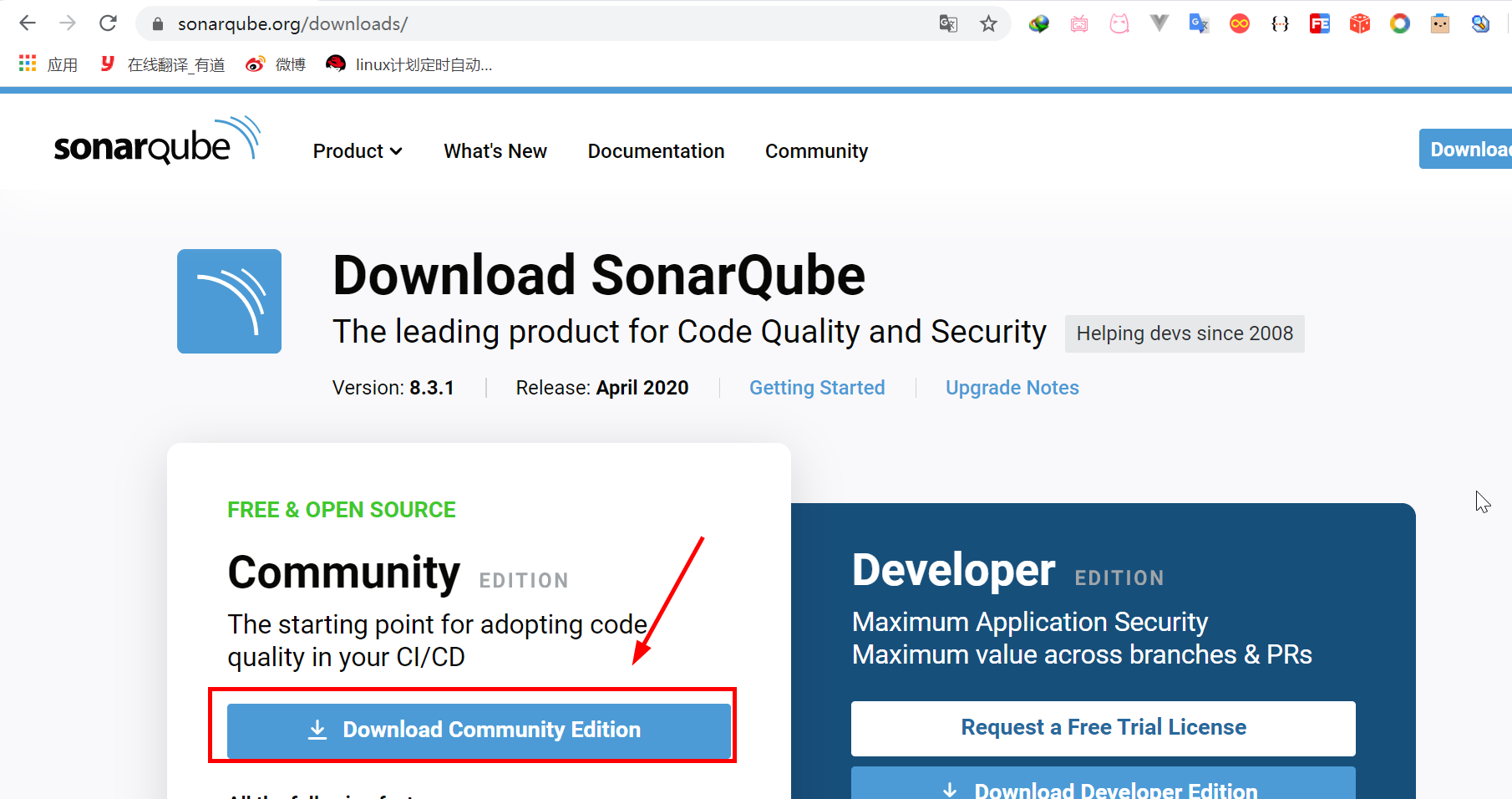Click the blue Download button in the header
Image resolution: width=1512 pixels, height=799 pixels.
[x=1465, y=149]
